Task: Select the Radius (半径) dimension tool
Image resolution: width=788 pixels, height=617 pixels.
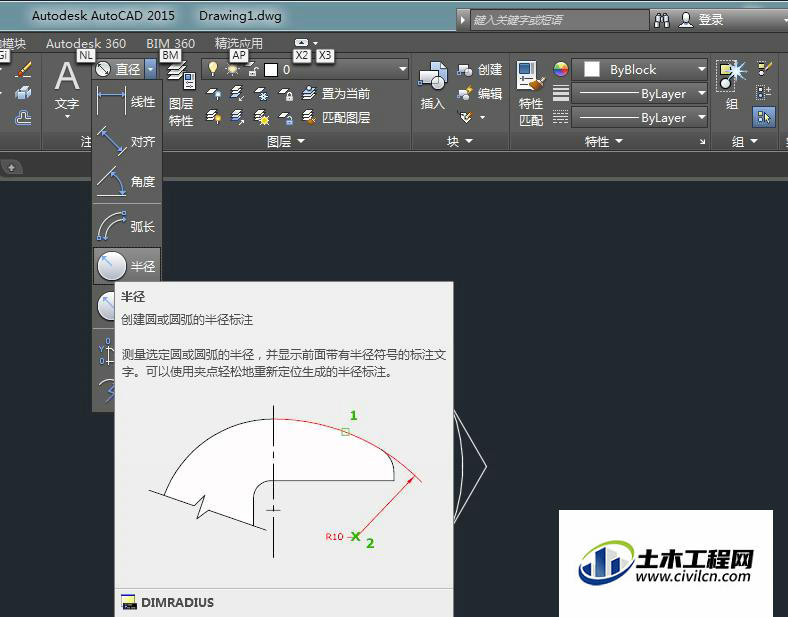Action: click(127, 266)
